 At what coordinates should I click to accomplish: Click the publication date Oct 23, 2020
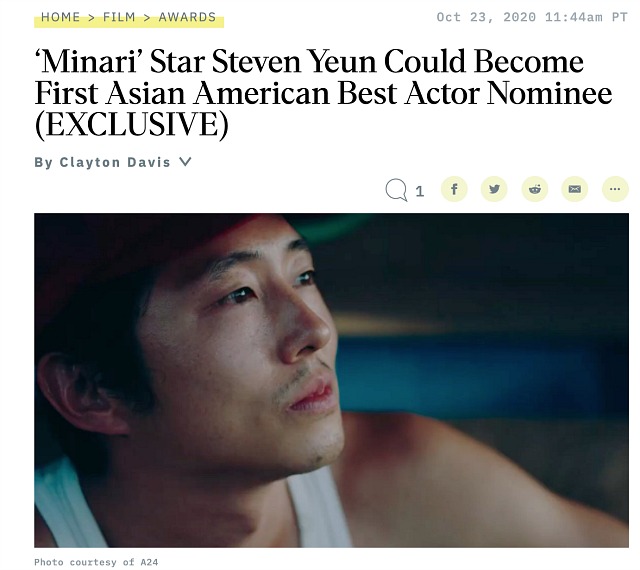point(478,17)
